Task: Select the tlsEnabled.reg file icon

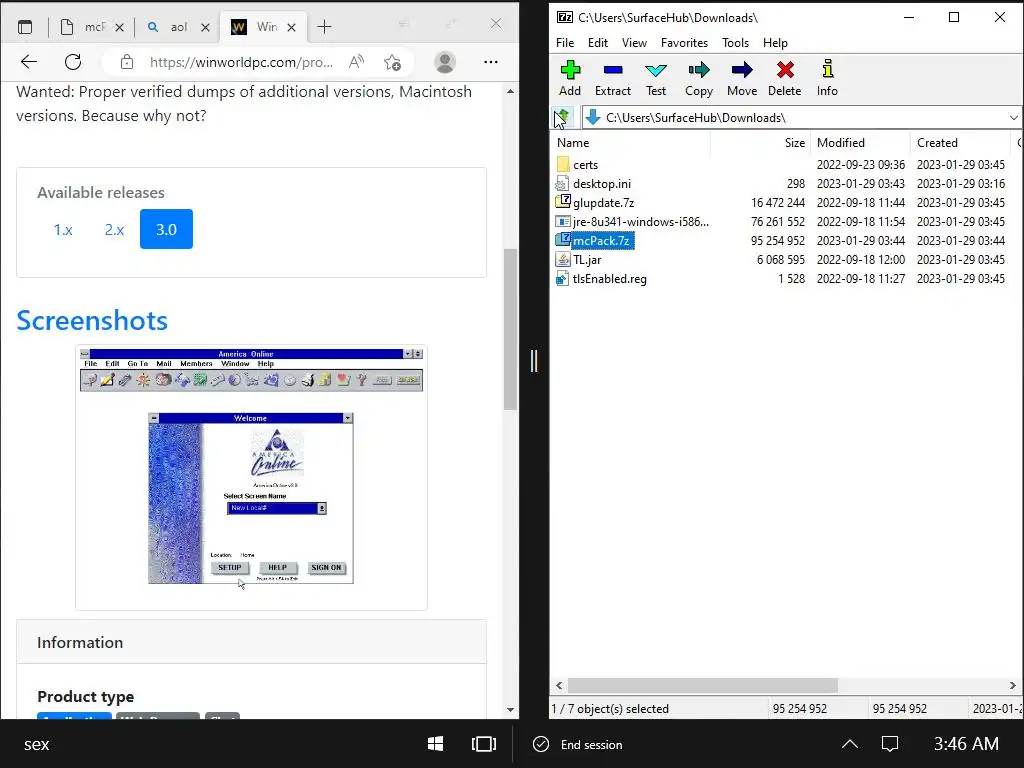Action: click(x=562, y=279)
